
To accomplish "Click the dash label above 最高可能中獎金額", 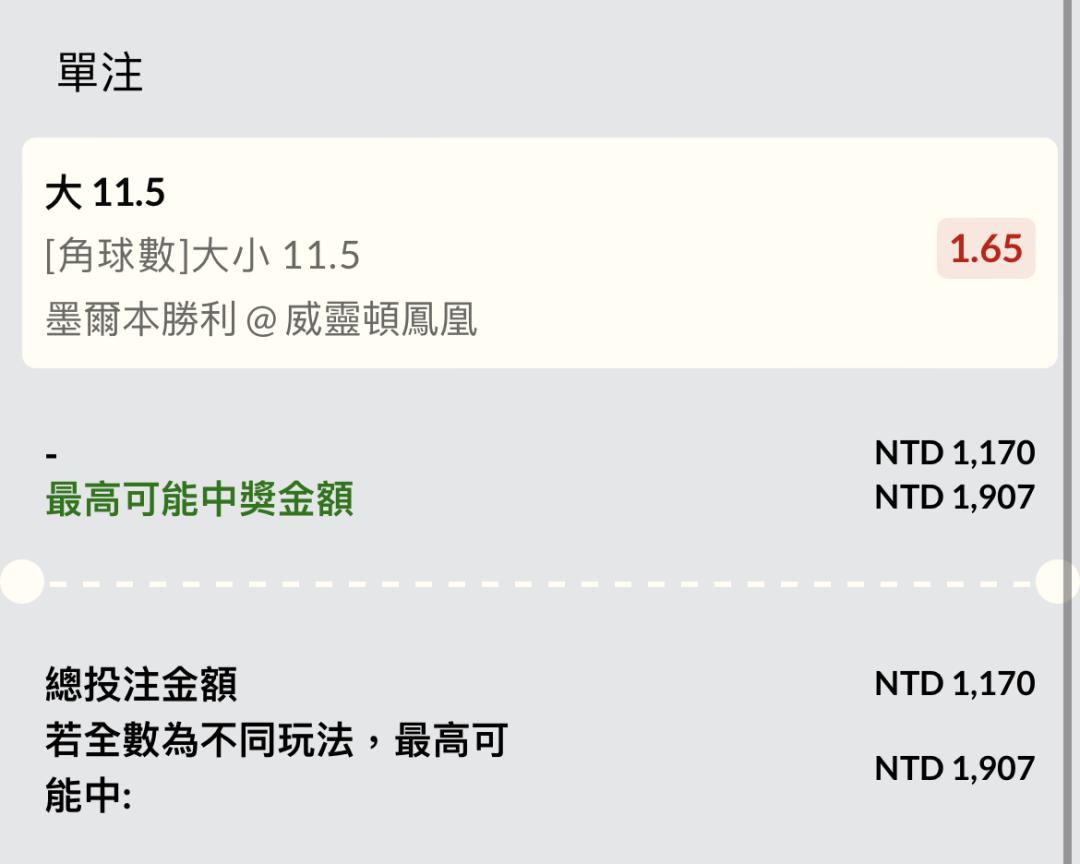I will point(51,455).
